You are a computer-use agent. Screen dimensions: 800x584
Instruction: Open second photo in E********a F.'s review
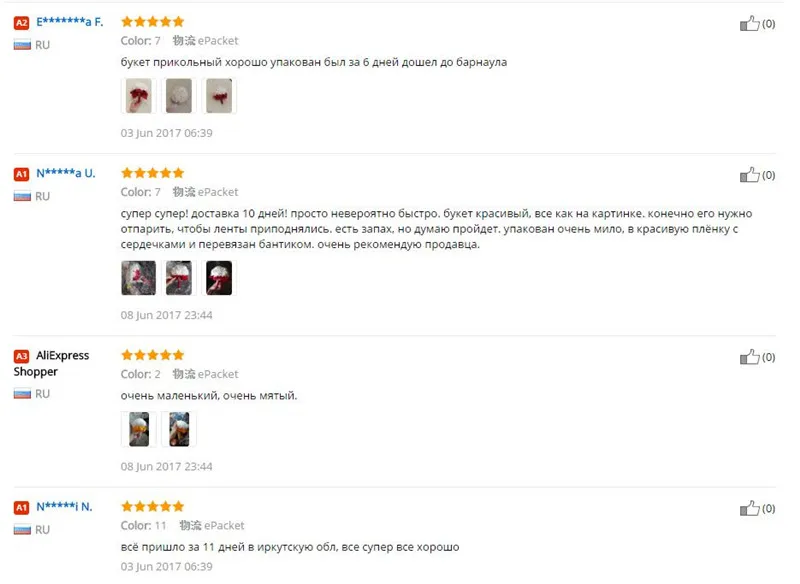[179, 96]
